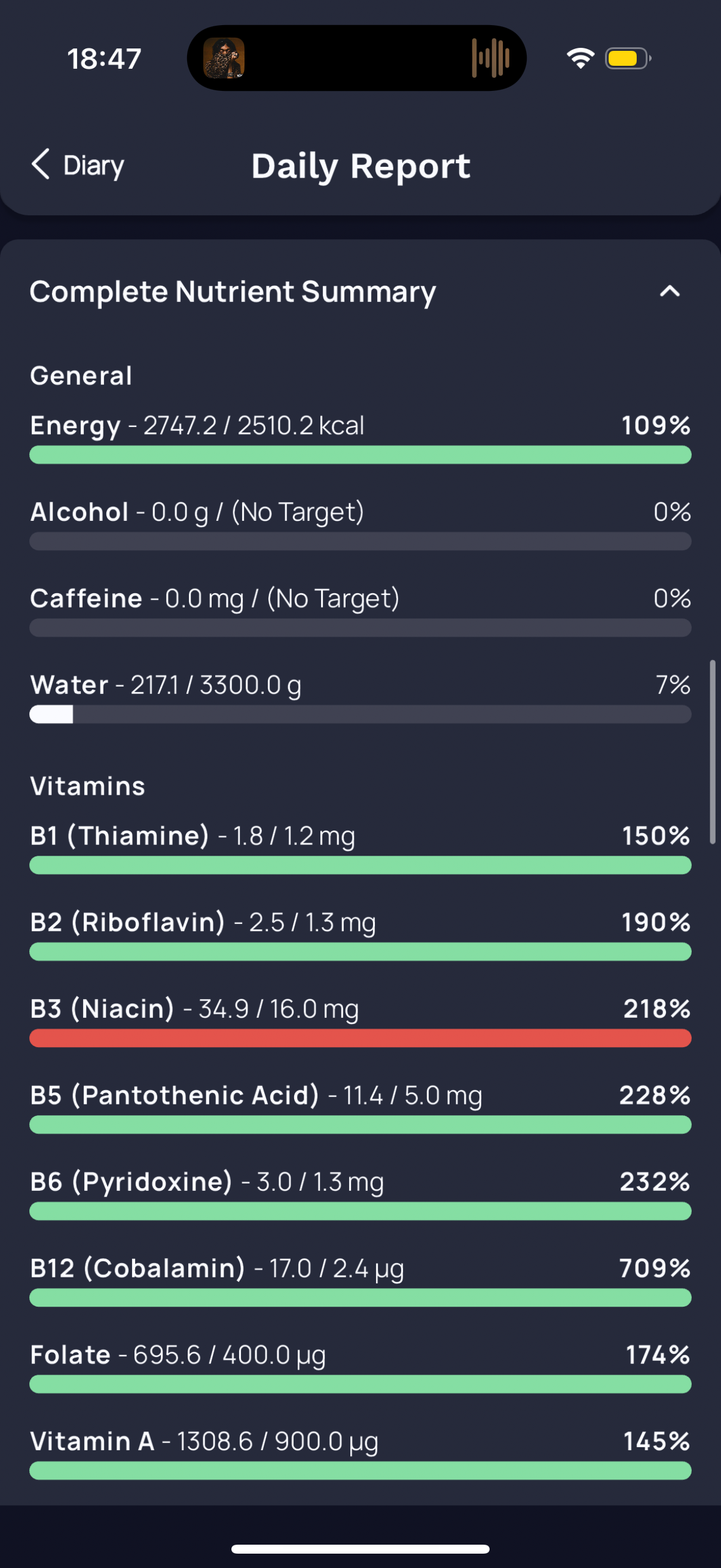
Task: Select the B12 (Cobalamin) entry
Action: tap(360, 1281)
